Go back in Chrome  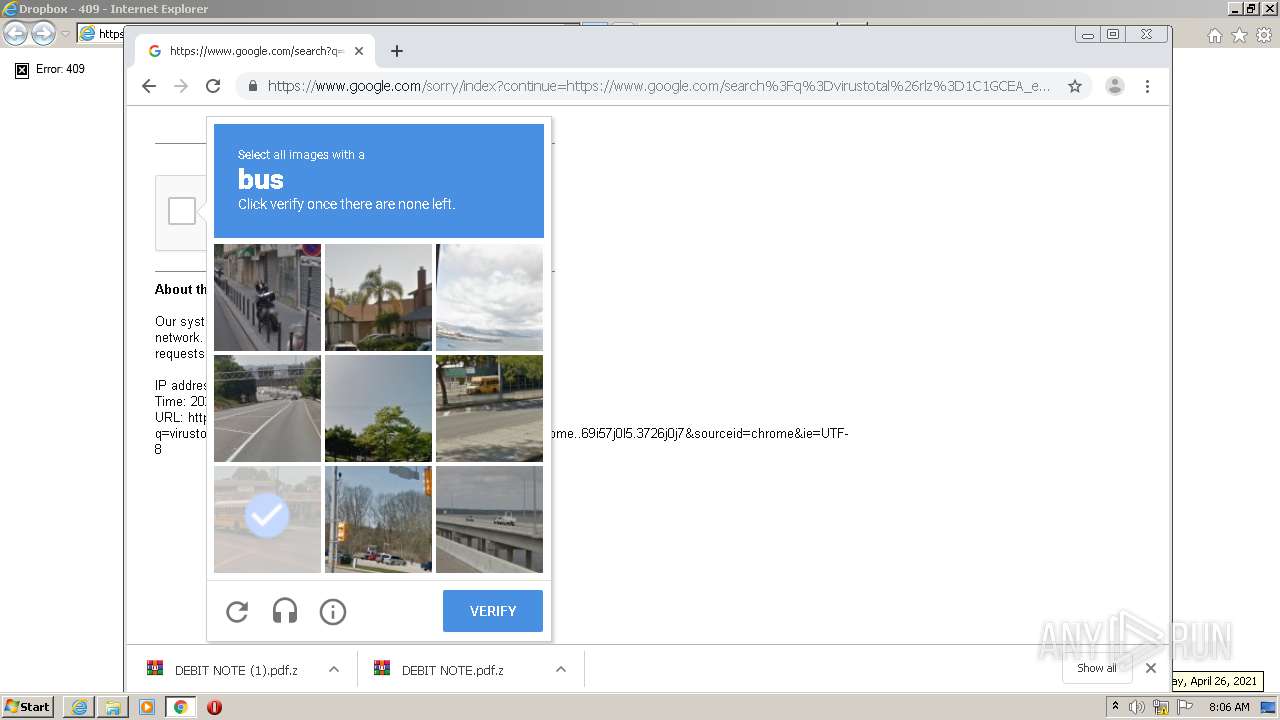coord(149,86)
